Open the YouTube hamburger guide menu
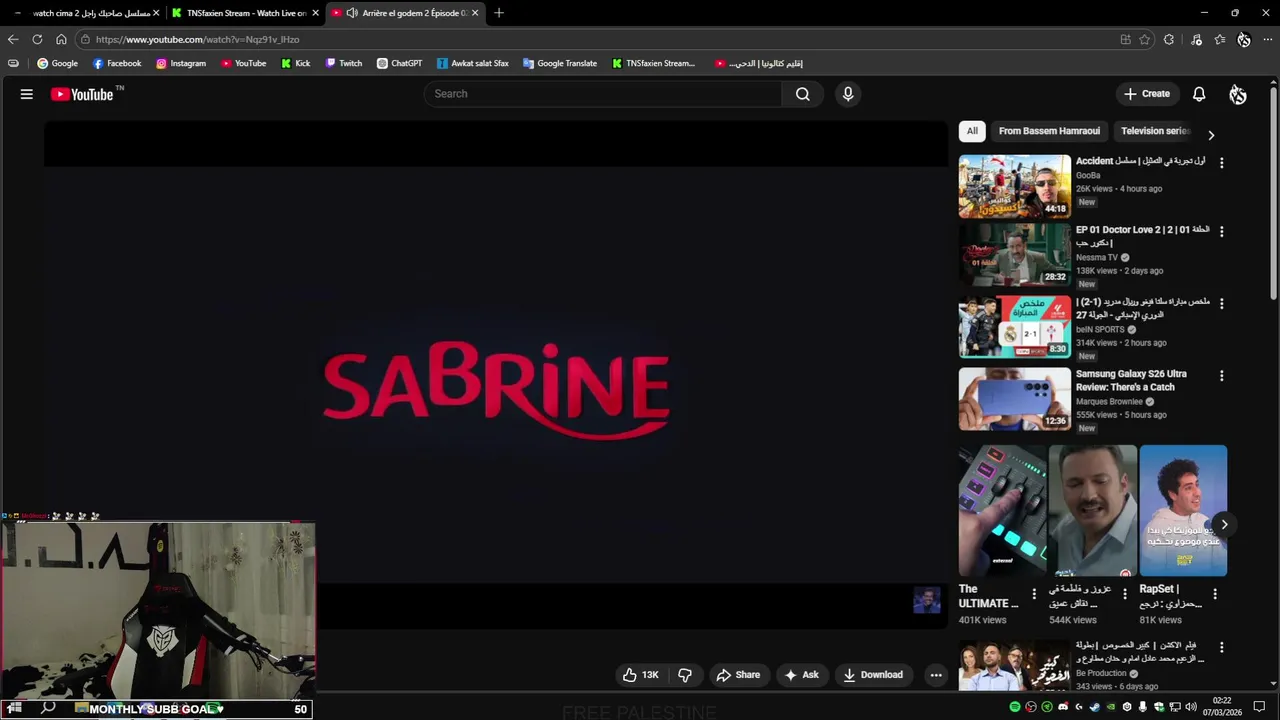The width and height of the screenshot is (1280, 720). (x=27, y=94)
